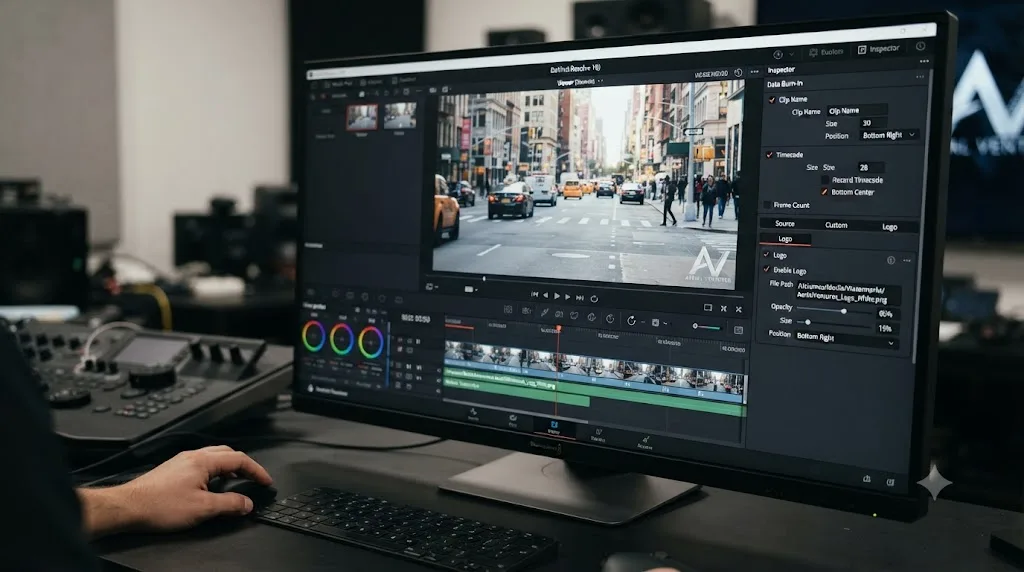The image size is (1024, 572).
Task: Open the white rectangle dropdown under the viewer
Action: pos(470,289)
